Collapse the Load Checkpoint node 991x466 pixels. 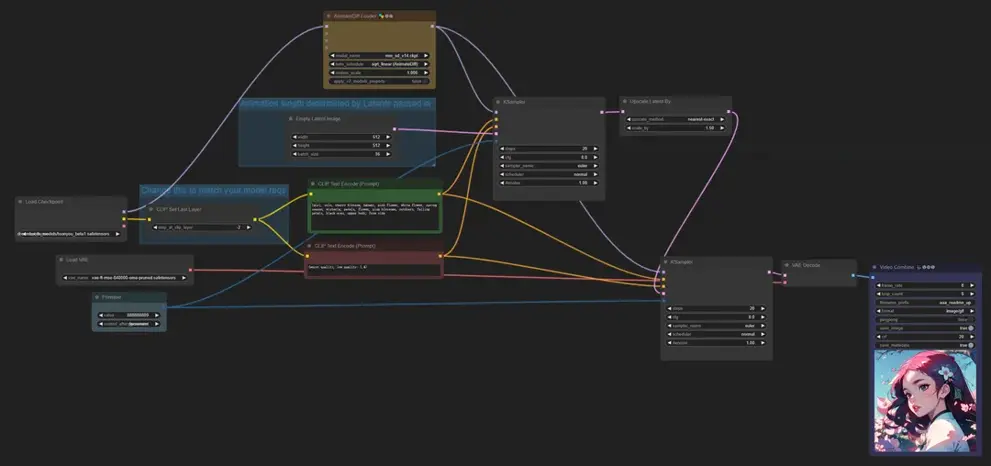click(21, 201)
